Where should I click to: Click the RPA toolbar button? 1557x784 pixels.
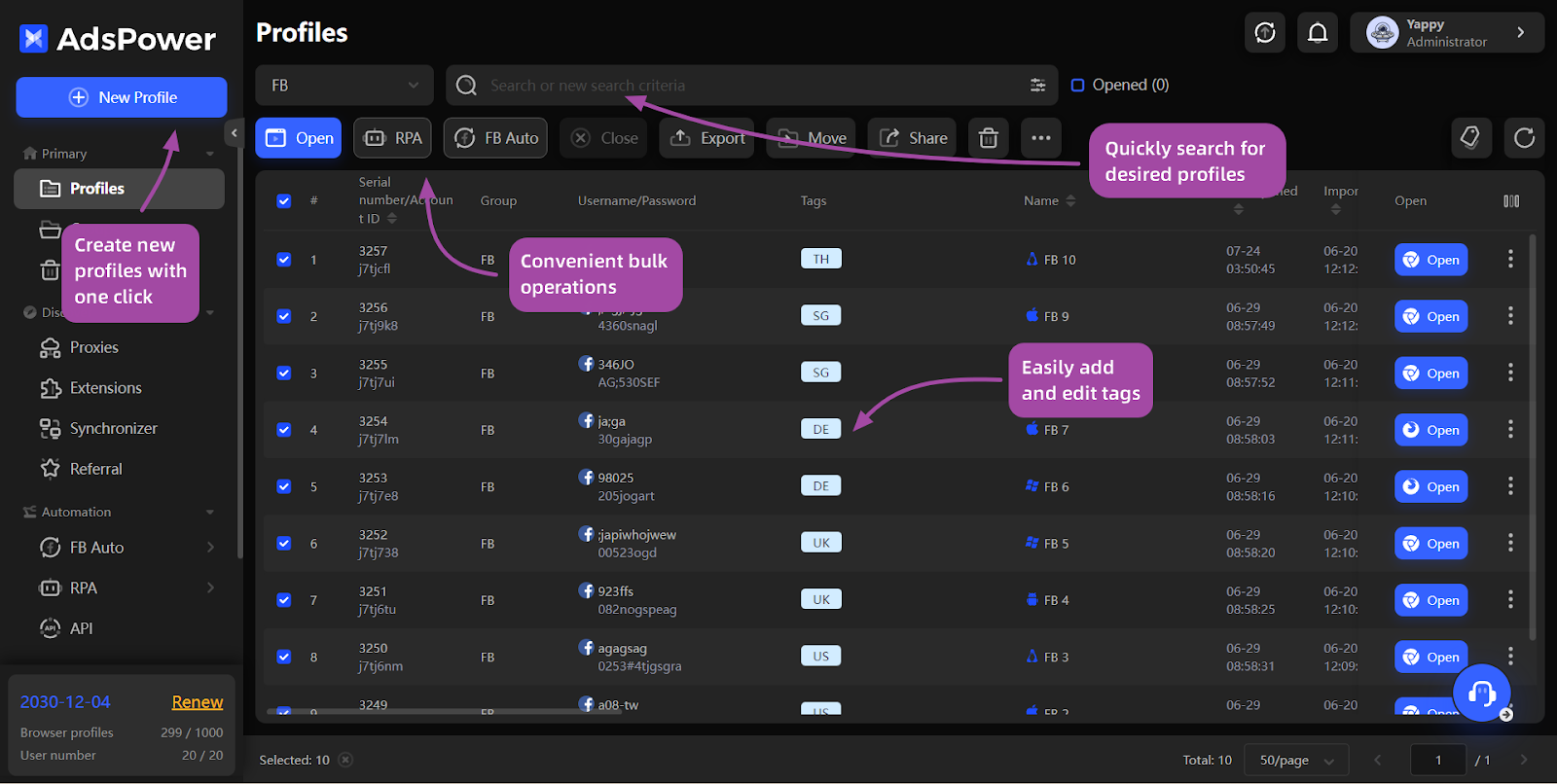[x=393, y=138]
